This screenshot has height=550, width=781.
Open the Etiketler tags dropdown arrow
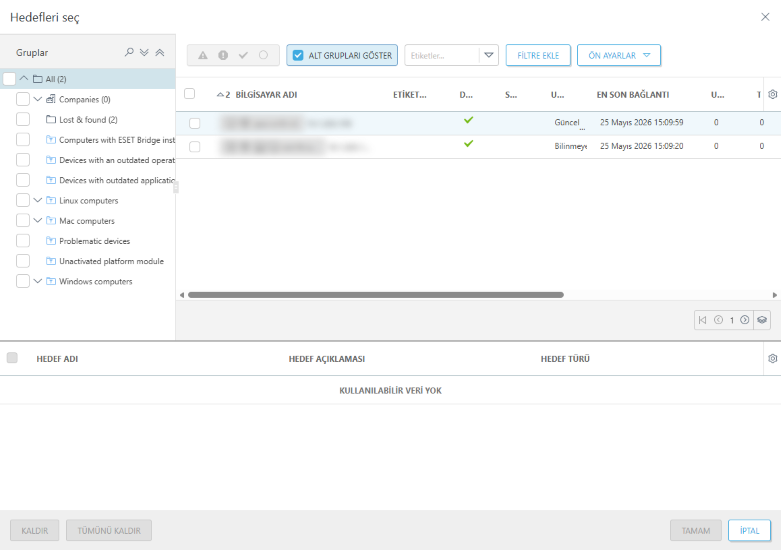(489, 55)
